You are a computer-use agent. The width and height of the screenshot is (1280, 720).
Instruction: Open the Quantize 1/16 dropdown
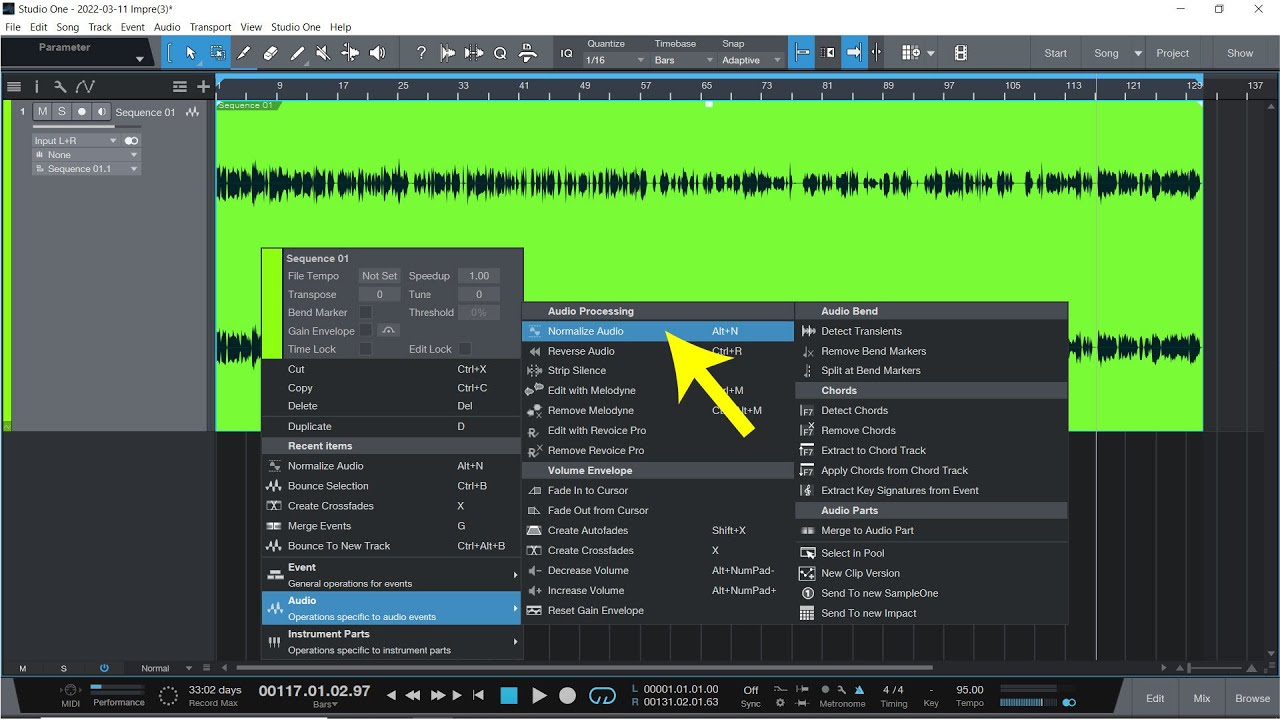click(615, 60)
